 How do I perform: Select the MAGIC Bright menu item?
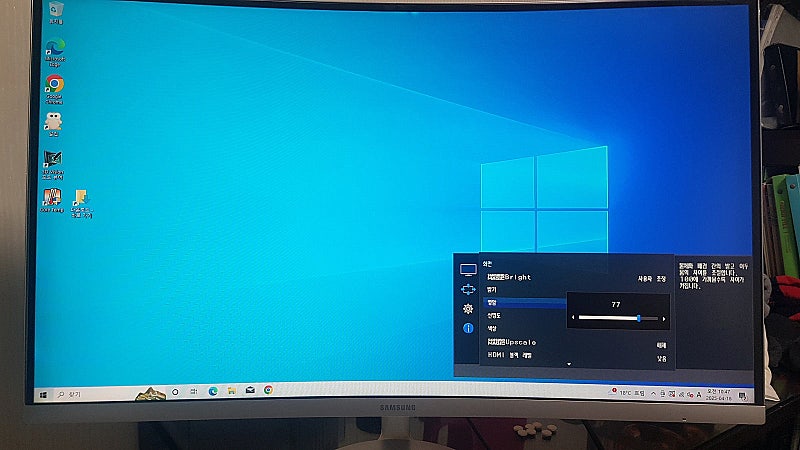pos(509,277)
